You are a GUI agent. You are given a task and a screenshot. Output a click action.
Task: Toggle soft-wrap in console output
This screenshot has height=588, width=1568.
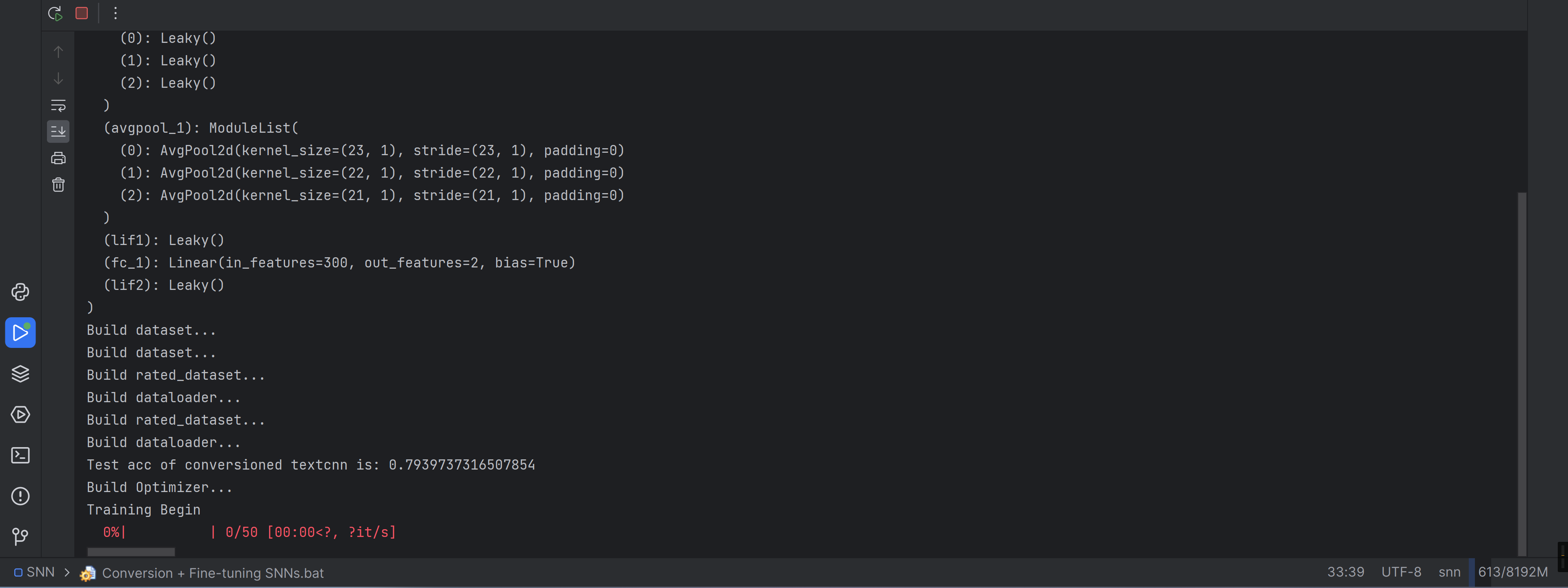(58, 105)
